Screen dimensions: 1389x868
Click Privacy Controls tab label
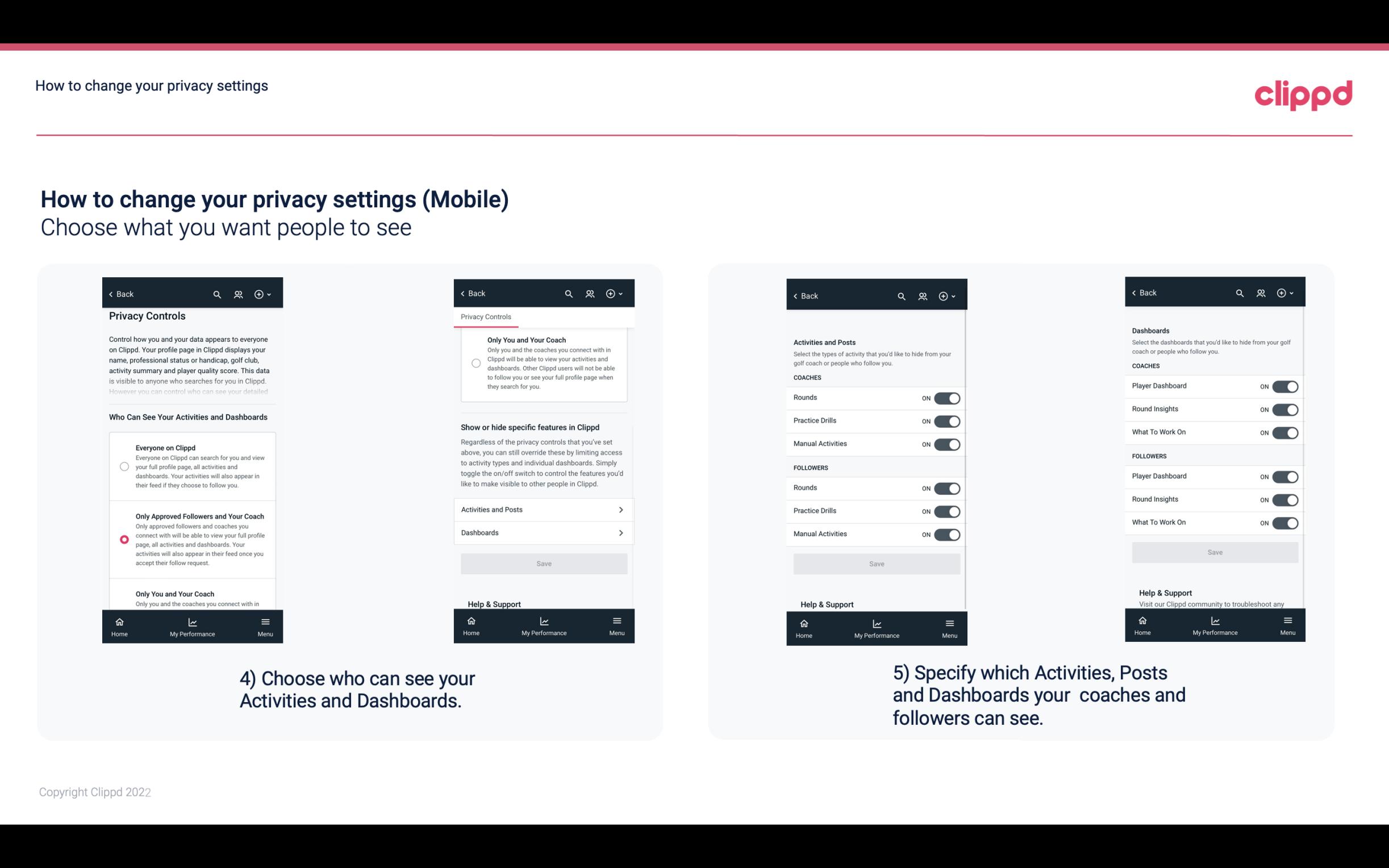click(x=485, y=317)
